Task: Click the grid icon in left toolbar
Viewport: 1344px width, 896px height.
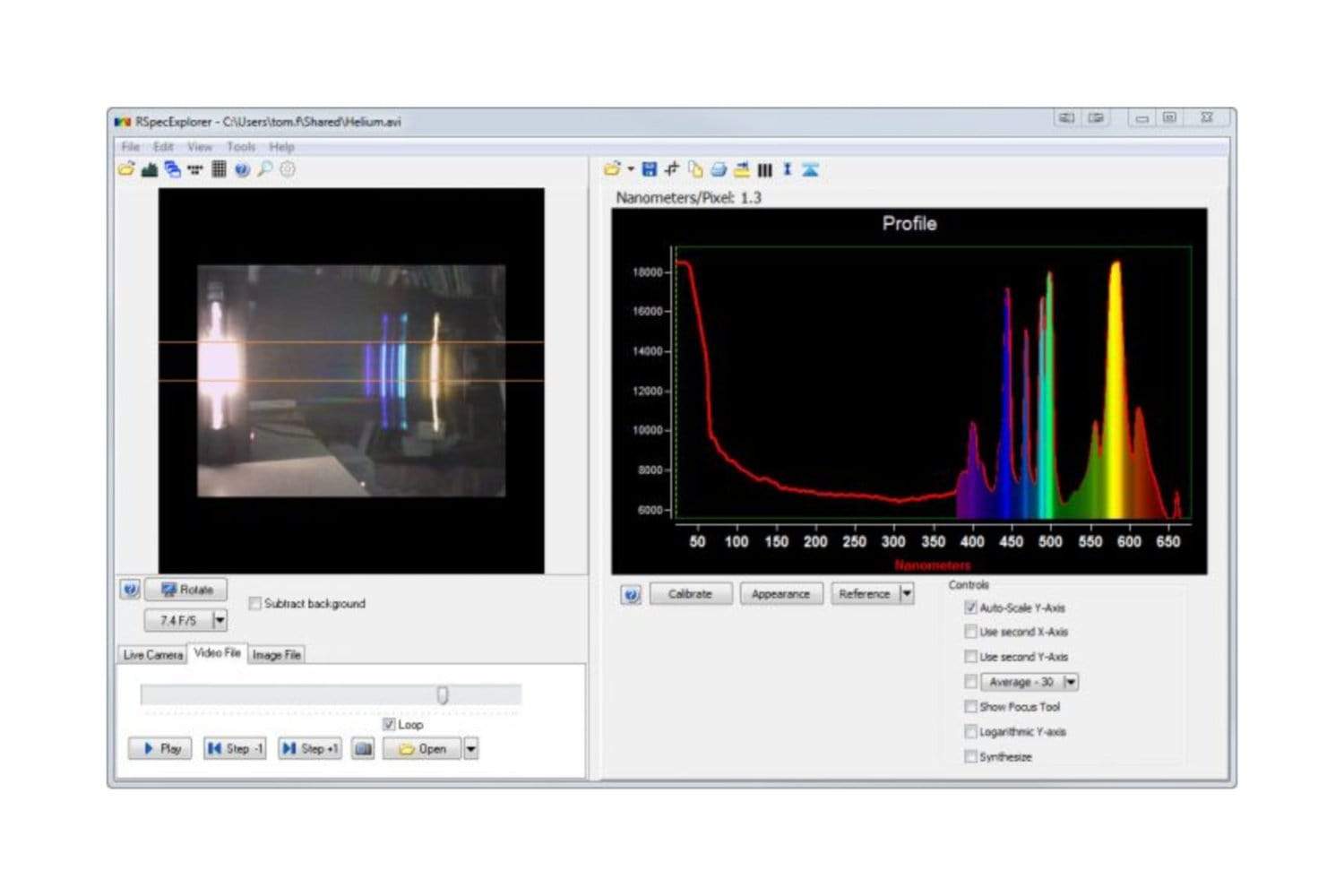Action: tap(219, 169)
